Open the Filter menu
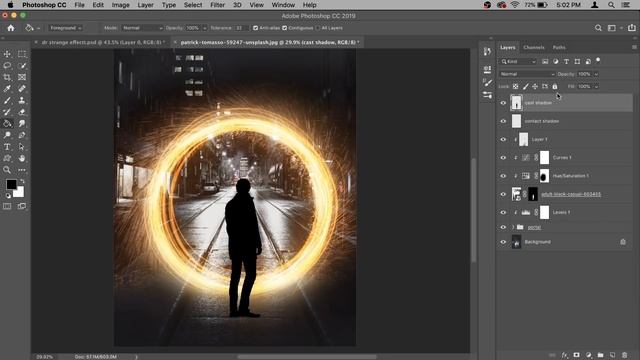The image size is (640, 360). pos(218,5)
